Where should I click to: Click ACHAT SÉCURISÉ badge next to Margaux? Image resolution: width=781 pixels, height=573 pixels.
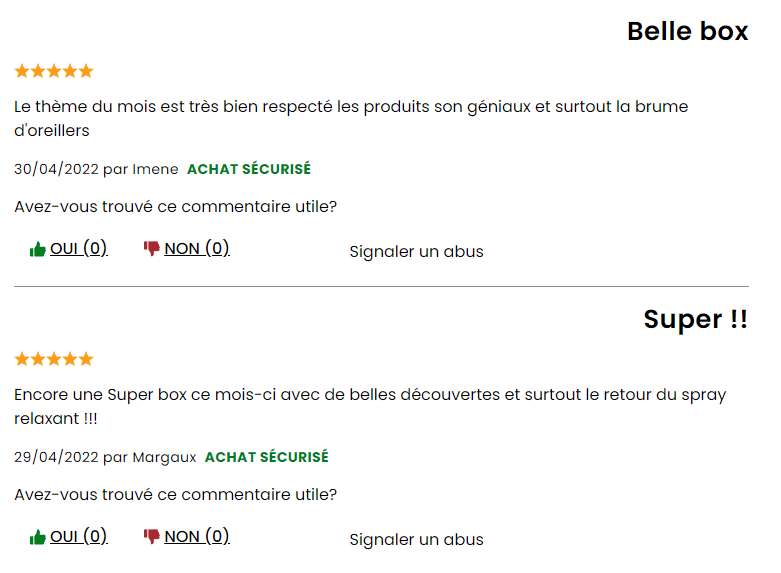coord(266,457)
